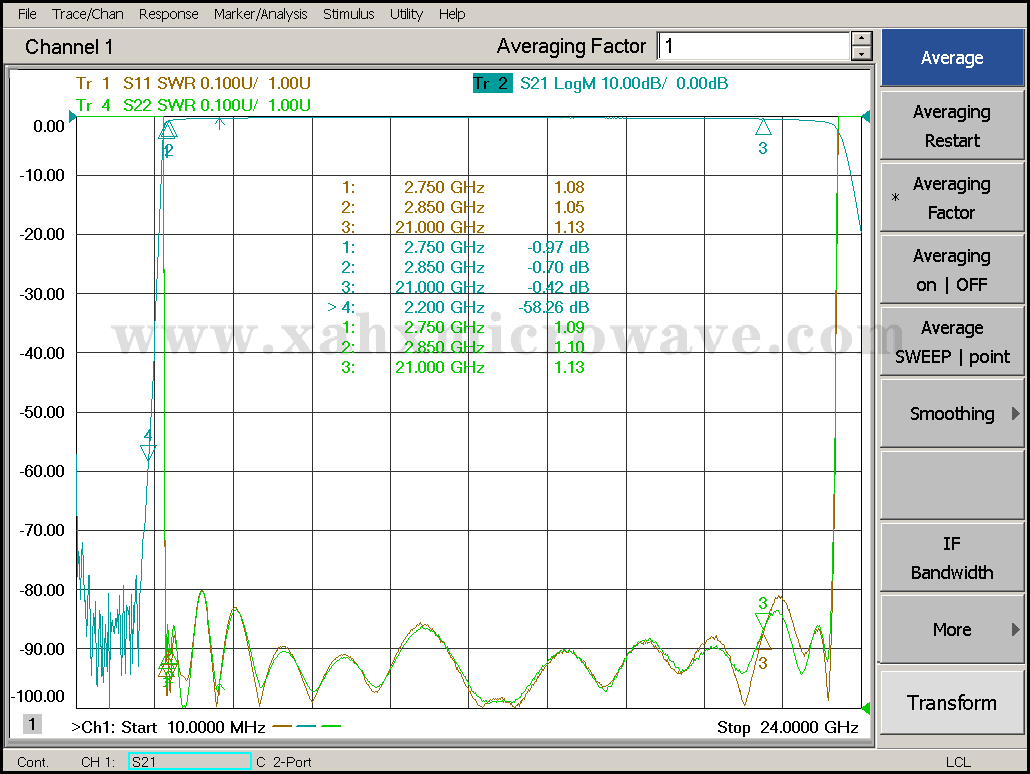Open the Utility menu
The width and height of the screenshot is (1030, 774).
click(406, 14)
